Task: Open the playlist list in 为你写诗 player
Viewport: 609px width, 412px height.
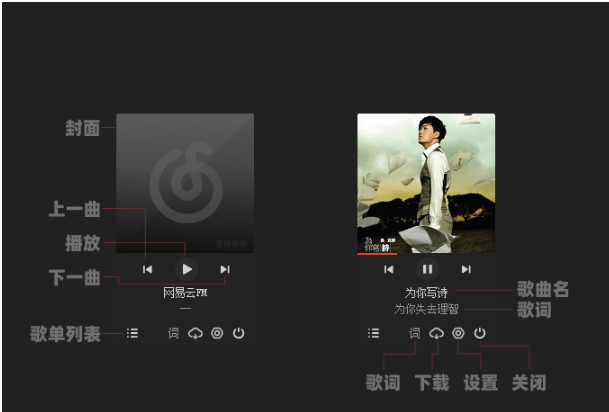Action: click(373, 333)
